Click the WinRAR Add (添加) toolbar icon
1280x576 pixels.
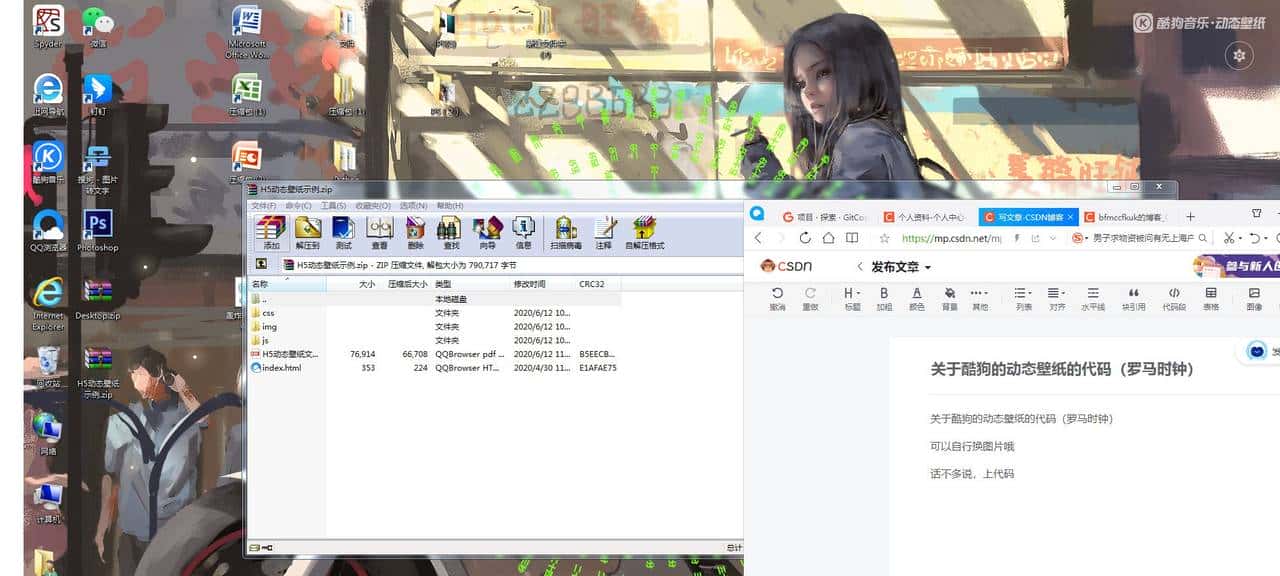[270, 231]
